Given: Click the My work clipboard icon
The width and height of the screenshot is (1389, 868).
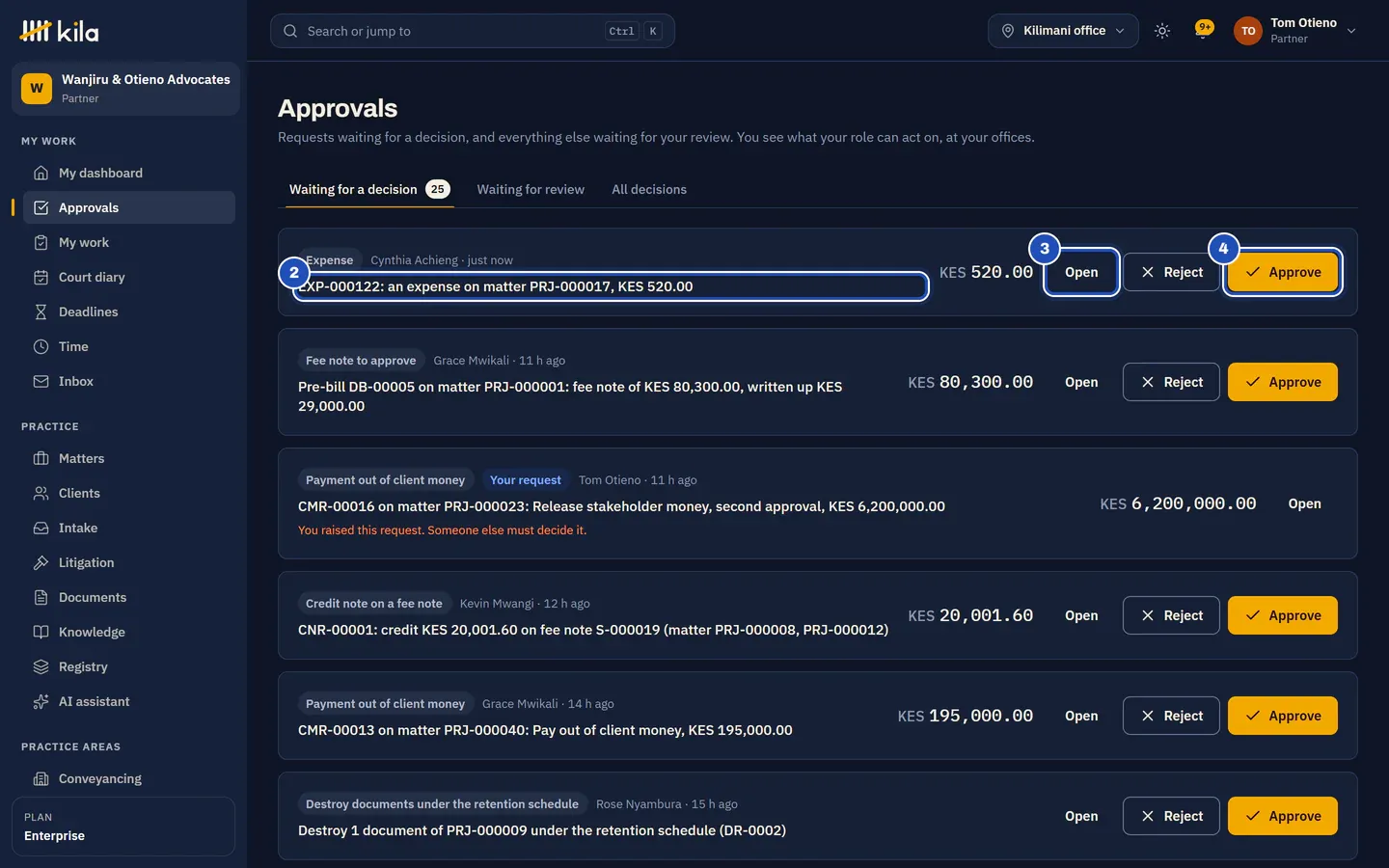Looking at the screenshot, I should click(x=41, y=242).
